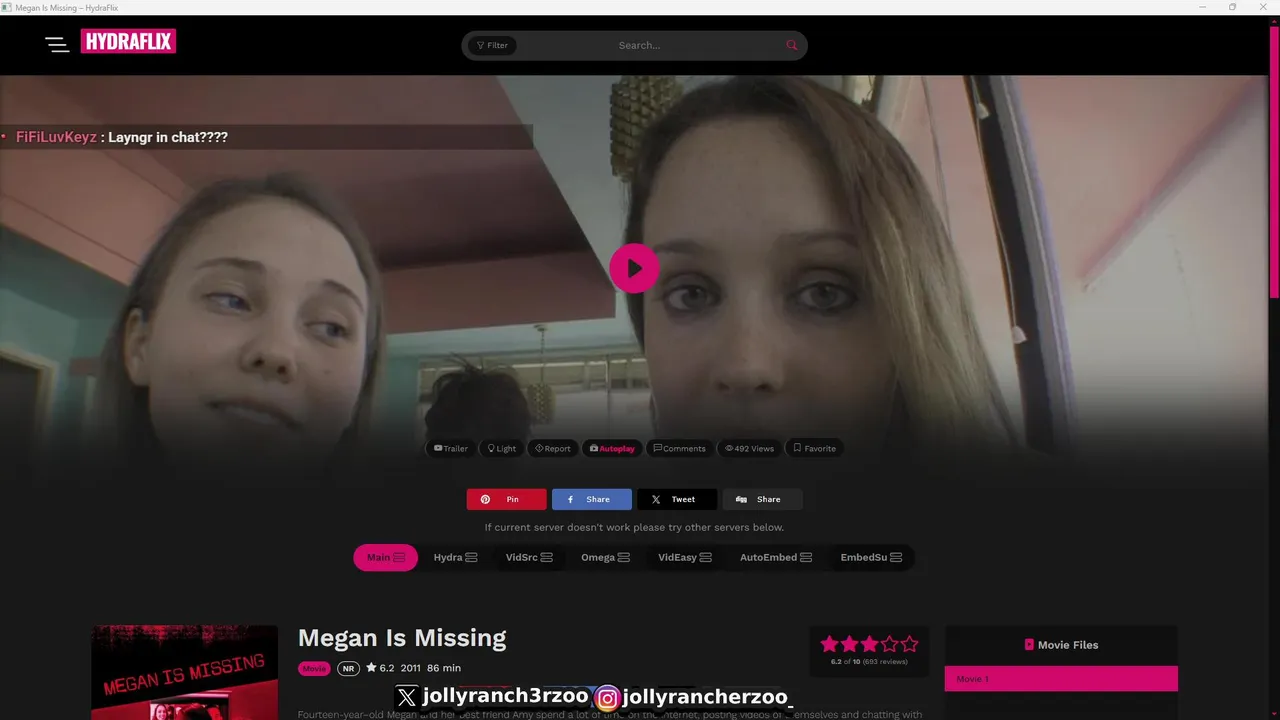Open the hamburger navigation menu
1280x720 pixels.
tap(57, 43)
